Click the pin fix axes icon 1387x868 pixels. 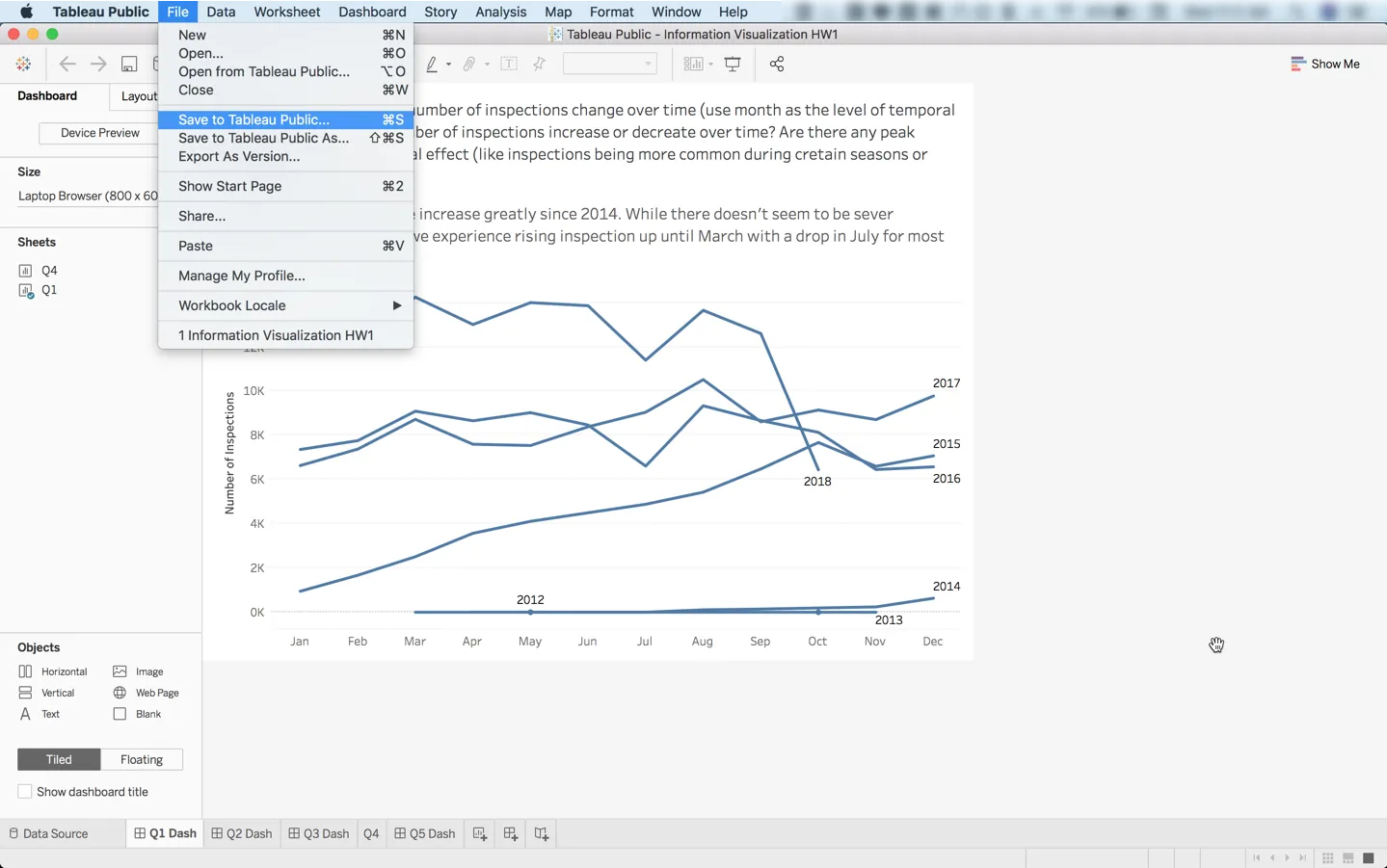click(540, 64)
